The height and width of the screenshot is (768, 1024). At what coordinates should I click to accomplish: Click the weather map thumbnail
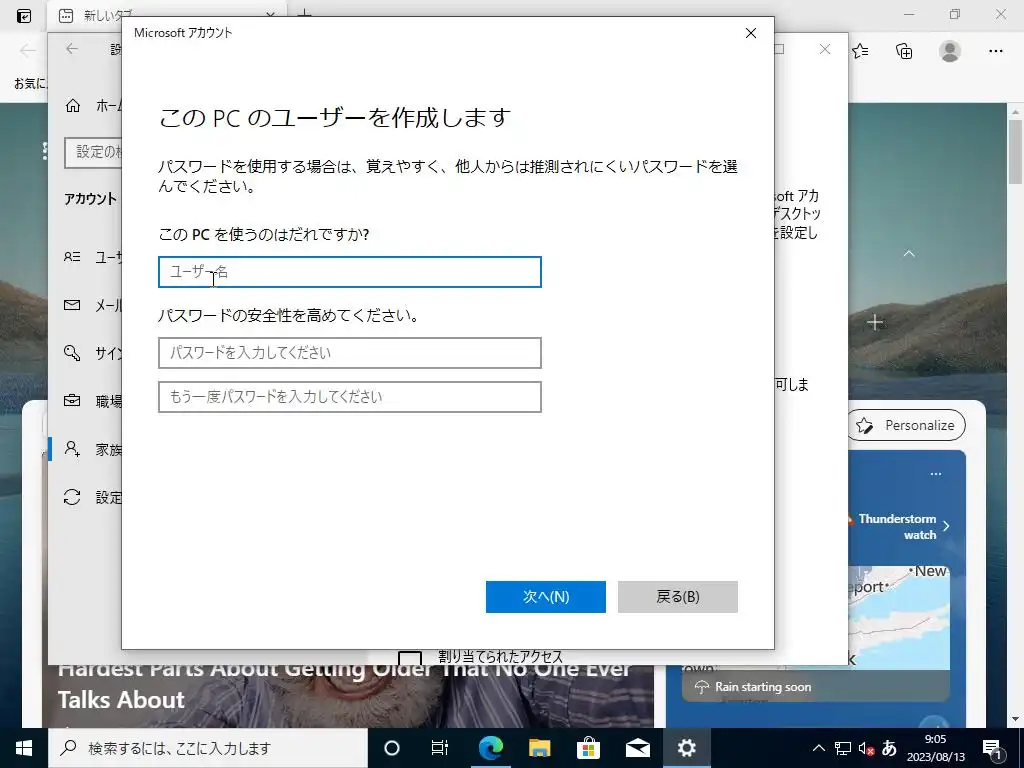click(898, 617)
